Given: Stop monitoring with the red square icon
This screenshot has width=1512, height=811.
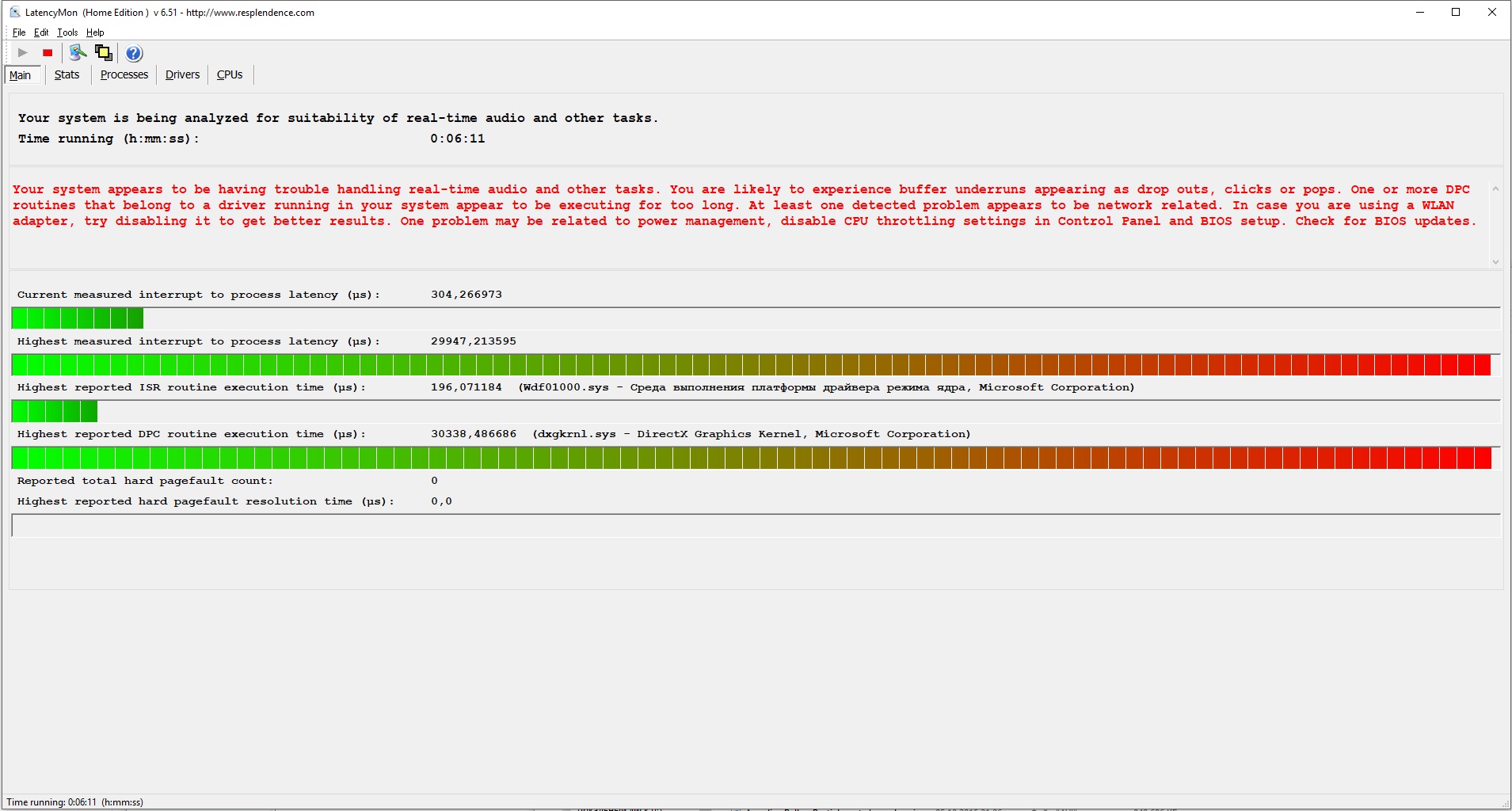Looking at the screenshot, I should (x=48, y=53).
